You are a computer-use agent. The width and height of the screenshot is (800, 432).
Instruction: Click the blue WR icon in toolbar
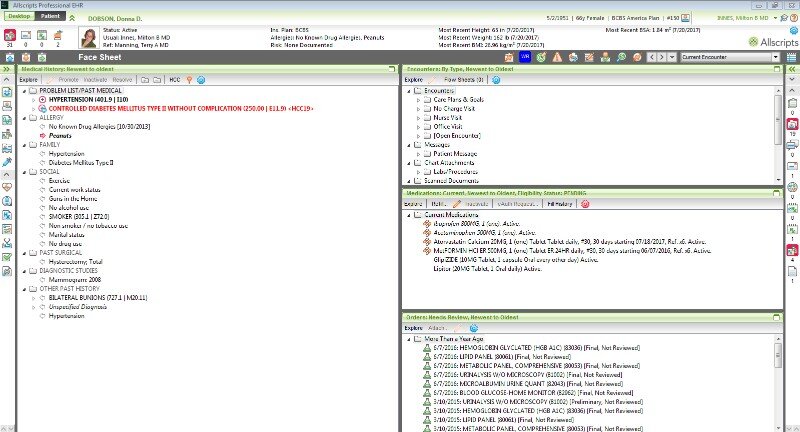coord(524,58)
